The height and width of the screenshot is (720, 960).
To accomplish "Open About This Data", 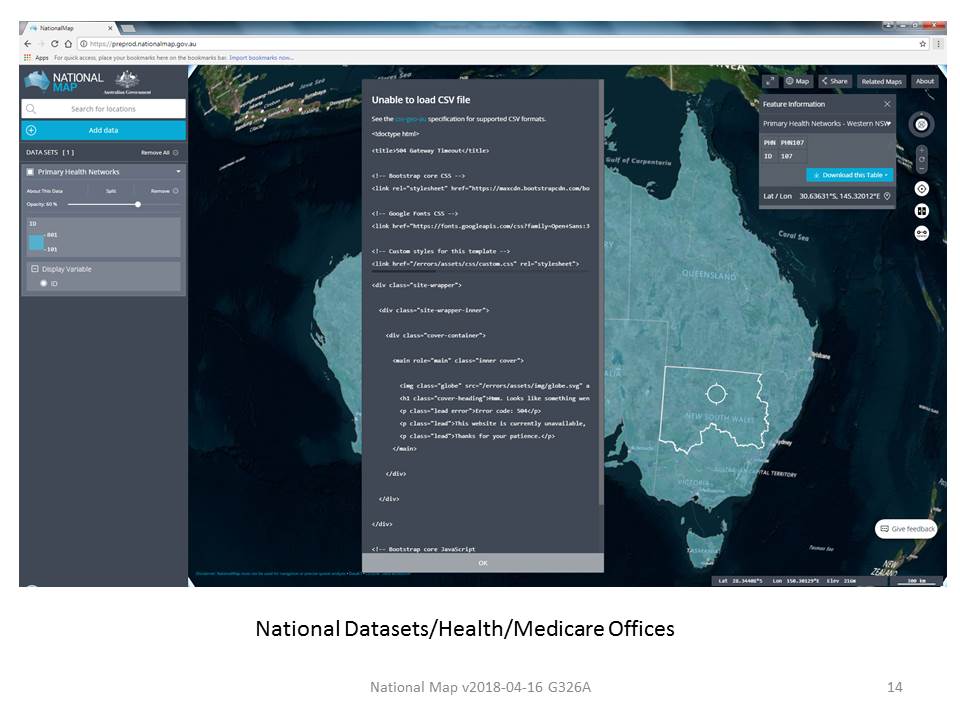I will coord(45,191).
